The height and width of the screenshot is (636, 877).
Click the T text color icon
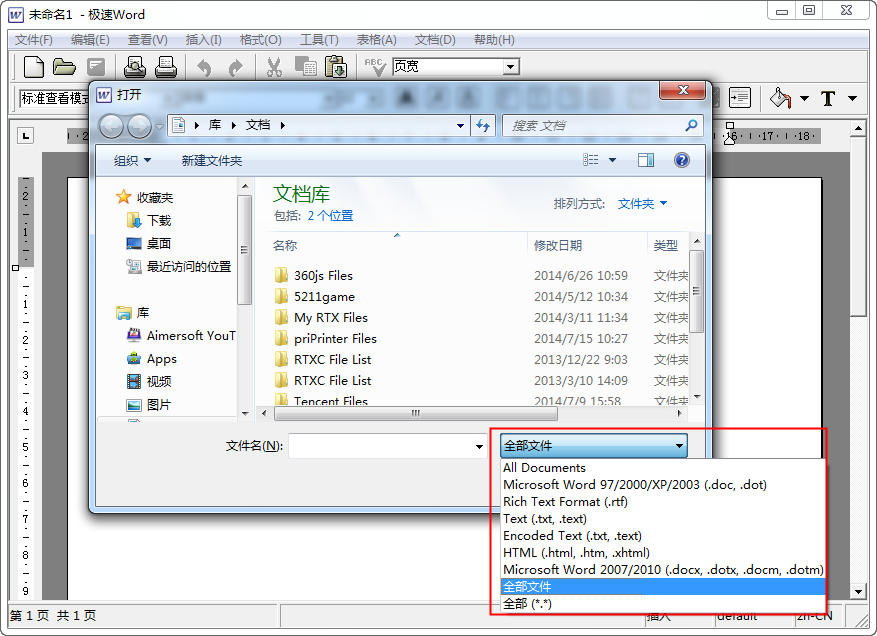pyautogui.click(x=828, y=98)
